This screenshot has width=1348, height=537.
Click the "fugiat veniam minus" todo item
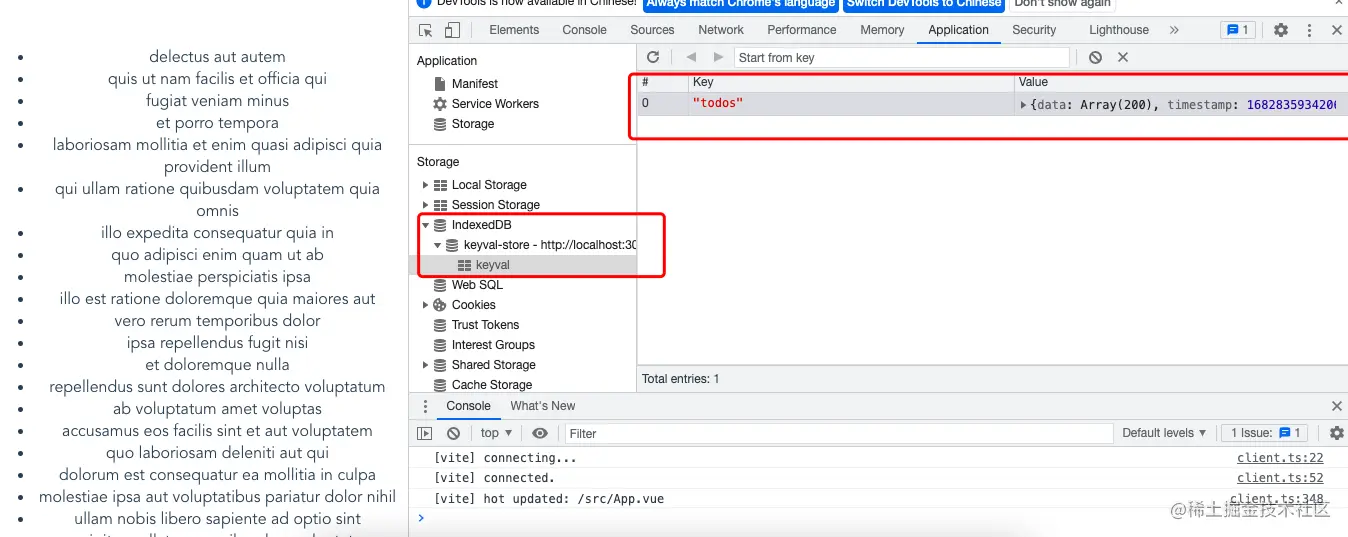click(217, 101)
